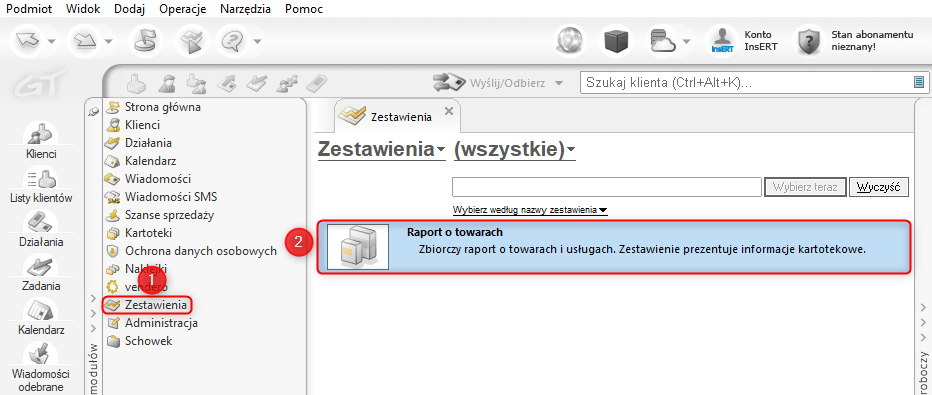Focus the Szukaj klienta search field
Viewport: 932px width, 395px height.
point(747,83)
